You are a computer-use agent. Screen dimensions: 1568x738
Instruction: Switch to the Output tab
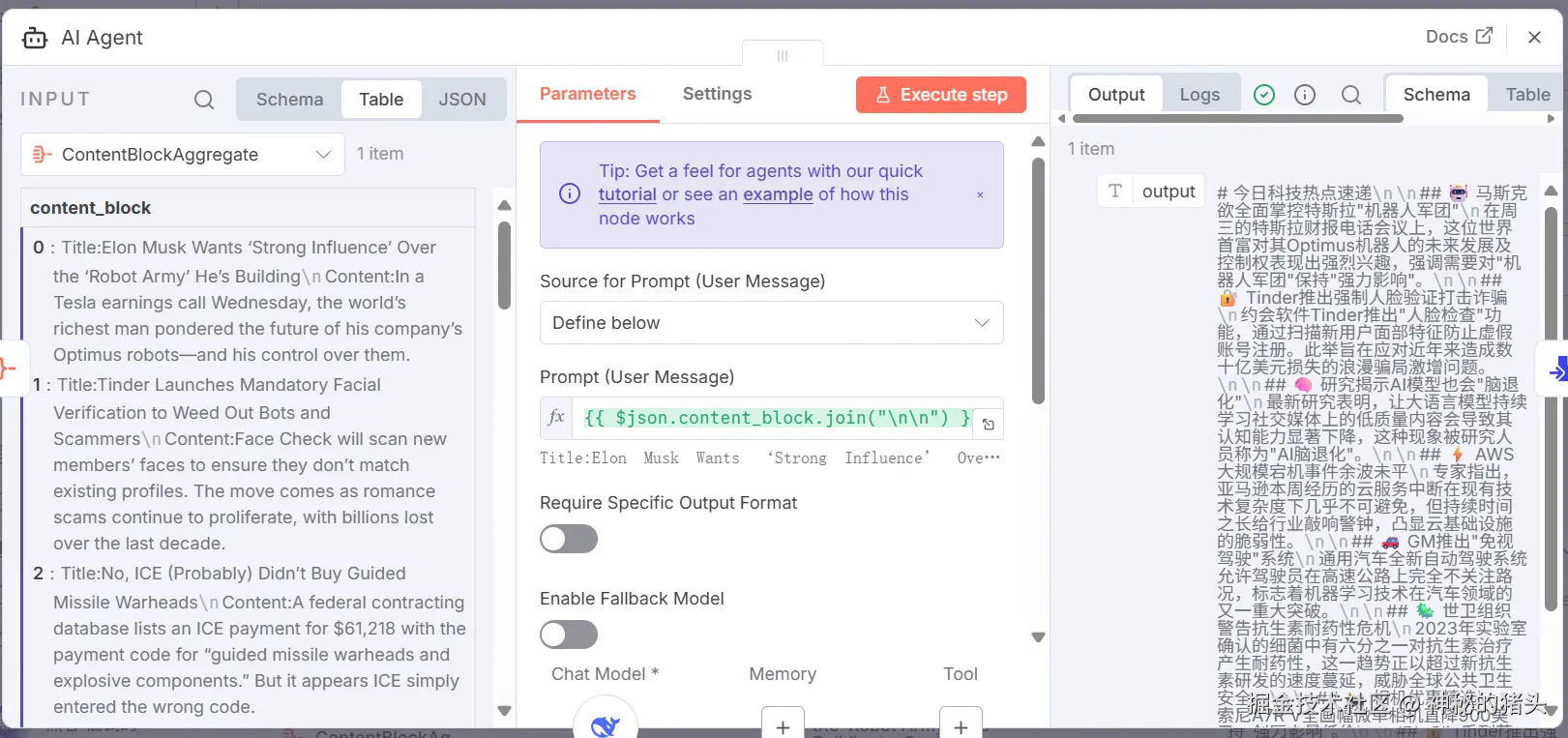(x=1116, y=94)
